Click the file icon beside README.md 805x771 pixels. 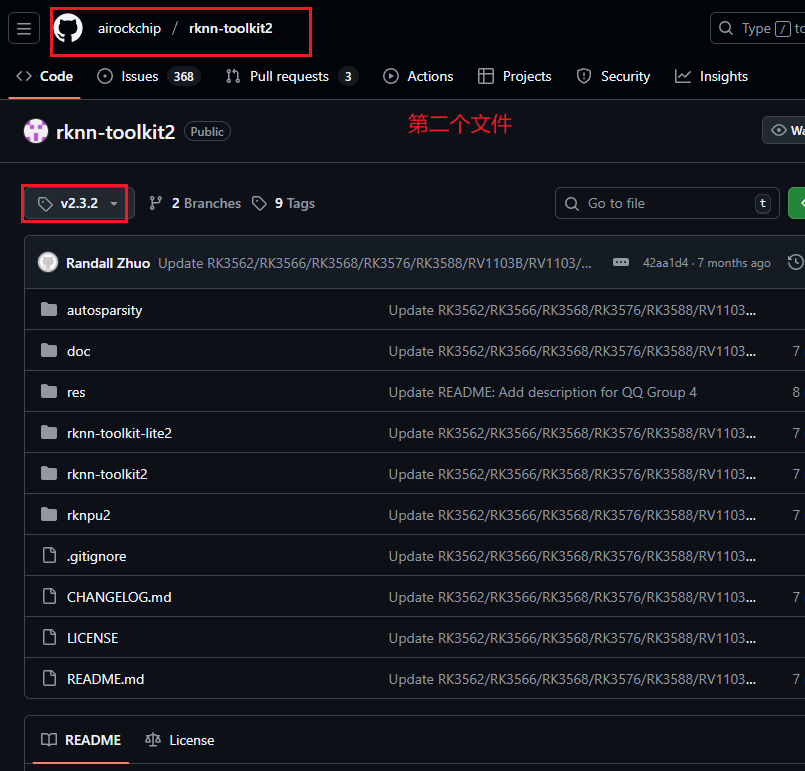click(49, 678)
